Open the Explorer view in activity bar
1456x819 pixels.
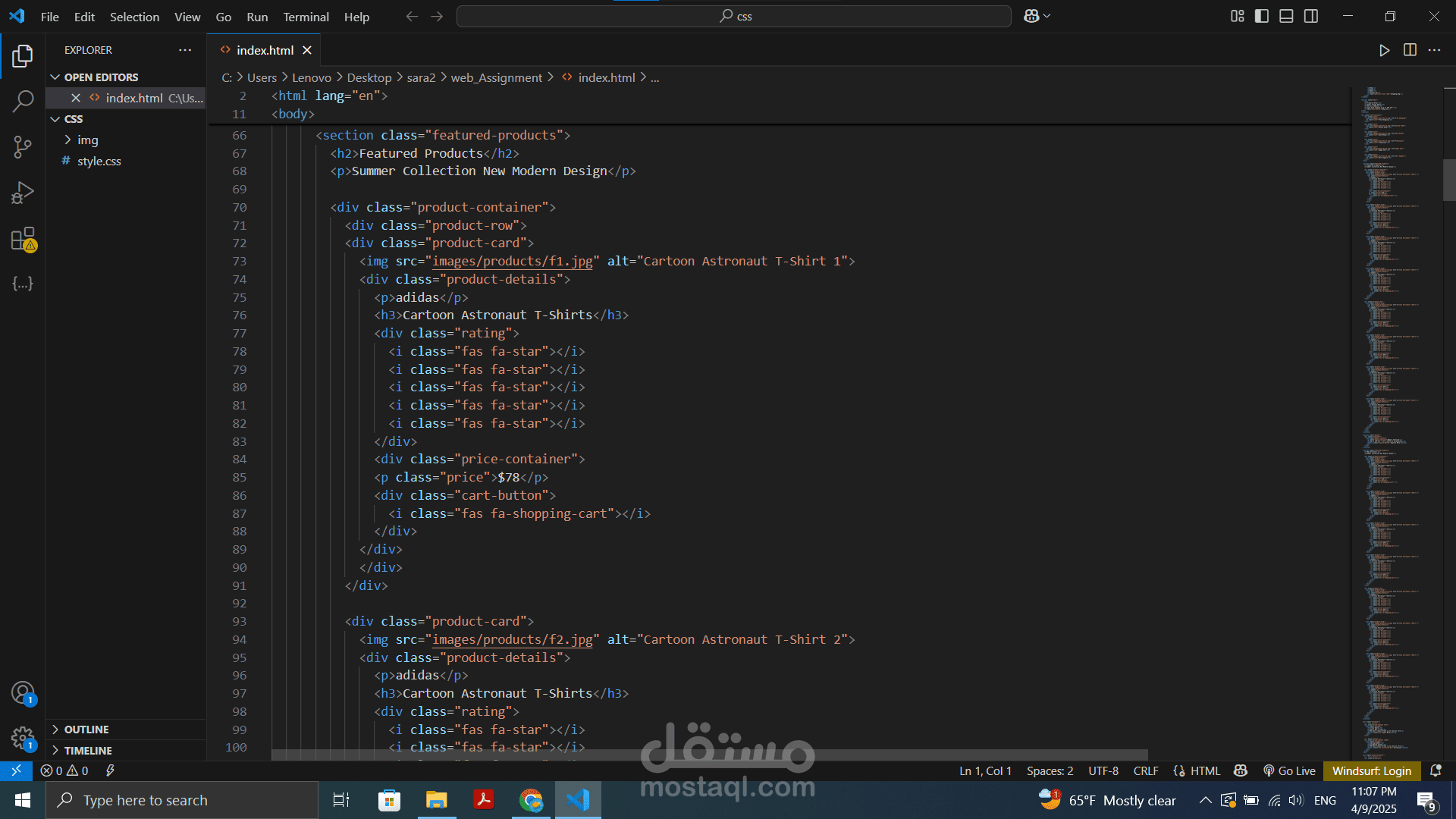click(23, 55)
